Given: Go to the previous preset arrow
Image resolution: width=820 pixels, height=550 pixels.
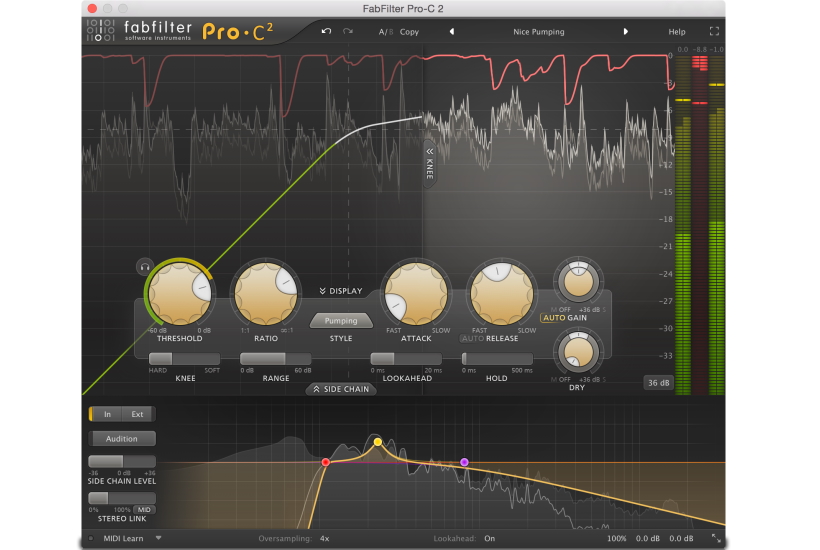Looking at the screenshot, I should [x=452, y=31].
